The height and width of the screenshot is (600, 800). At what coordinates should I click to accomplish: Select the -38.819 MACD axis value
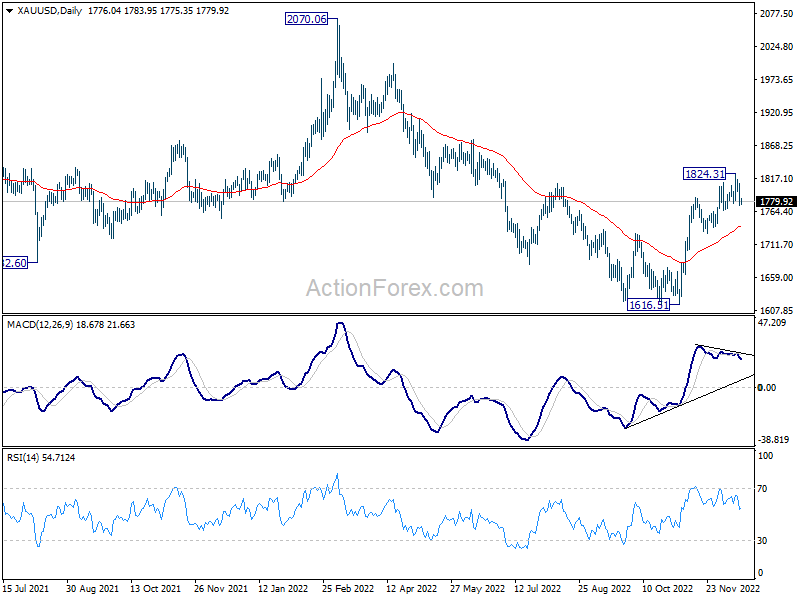click(774, 439)
